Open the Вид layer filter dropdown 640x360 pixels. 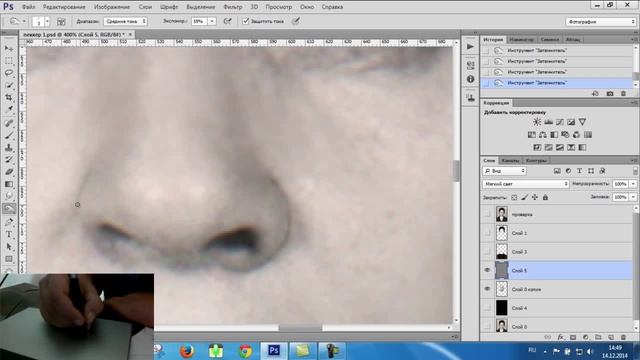coord(505,171)
